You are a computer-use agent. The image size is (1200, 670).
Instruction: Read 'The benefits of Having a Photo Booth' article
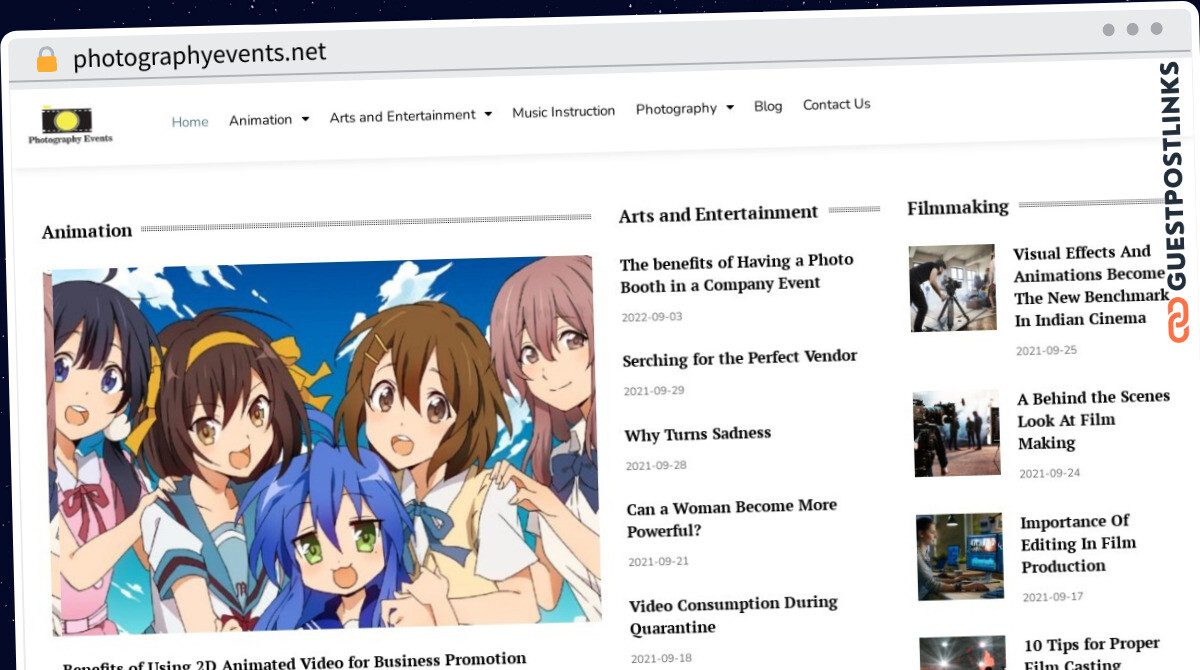[737, 273]
